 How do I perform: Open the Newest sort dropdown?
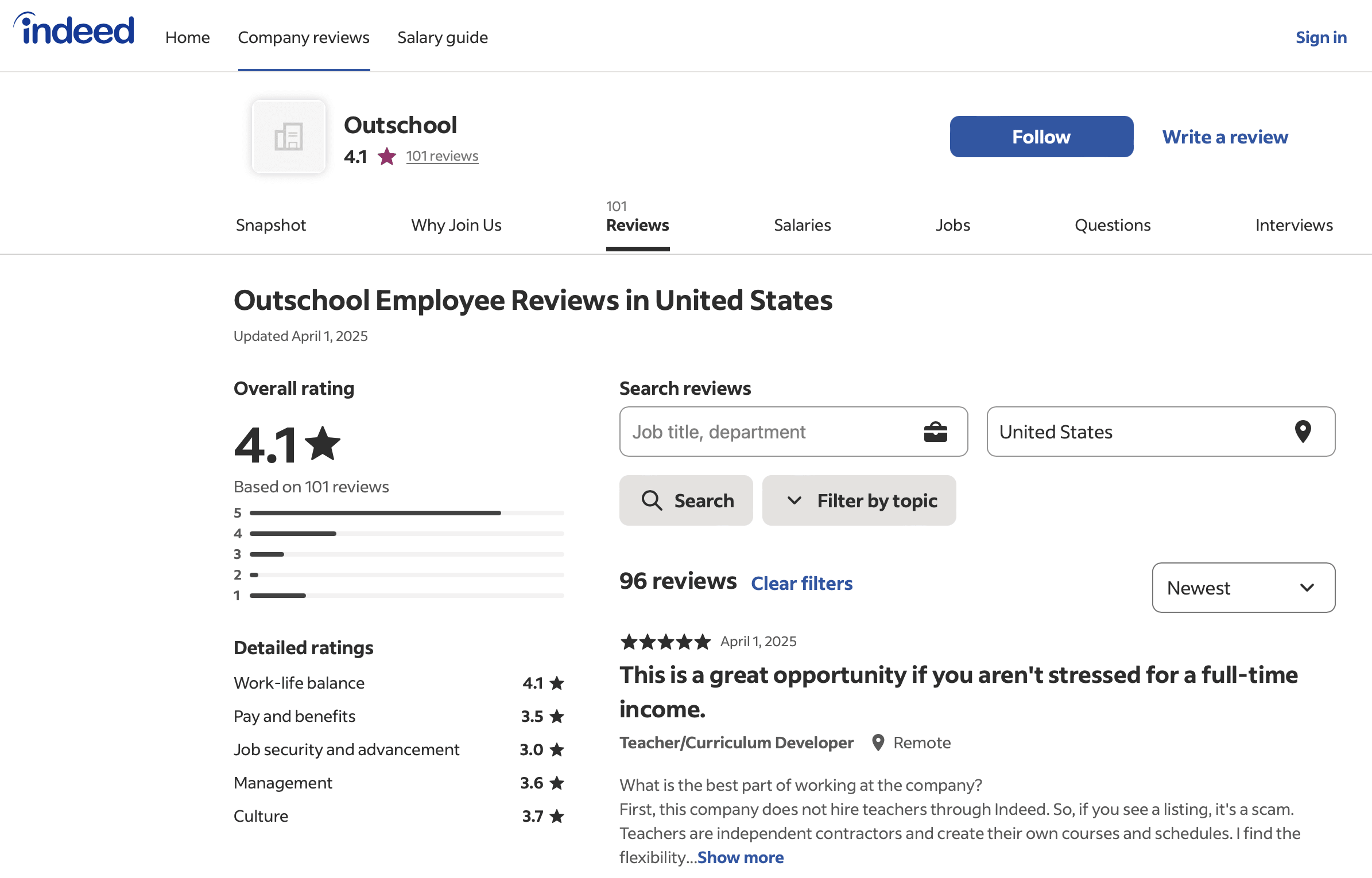click(x=1243, y=588)
